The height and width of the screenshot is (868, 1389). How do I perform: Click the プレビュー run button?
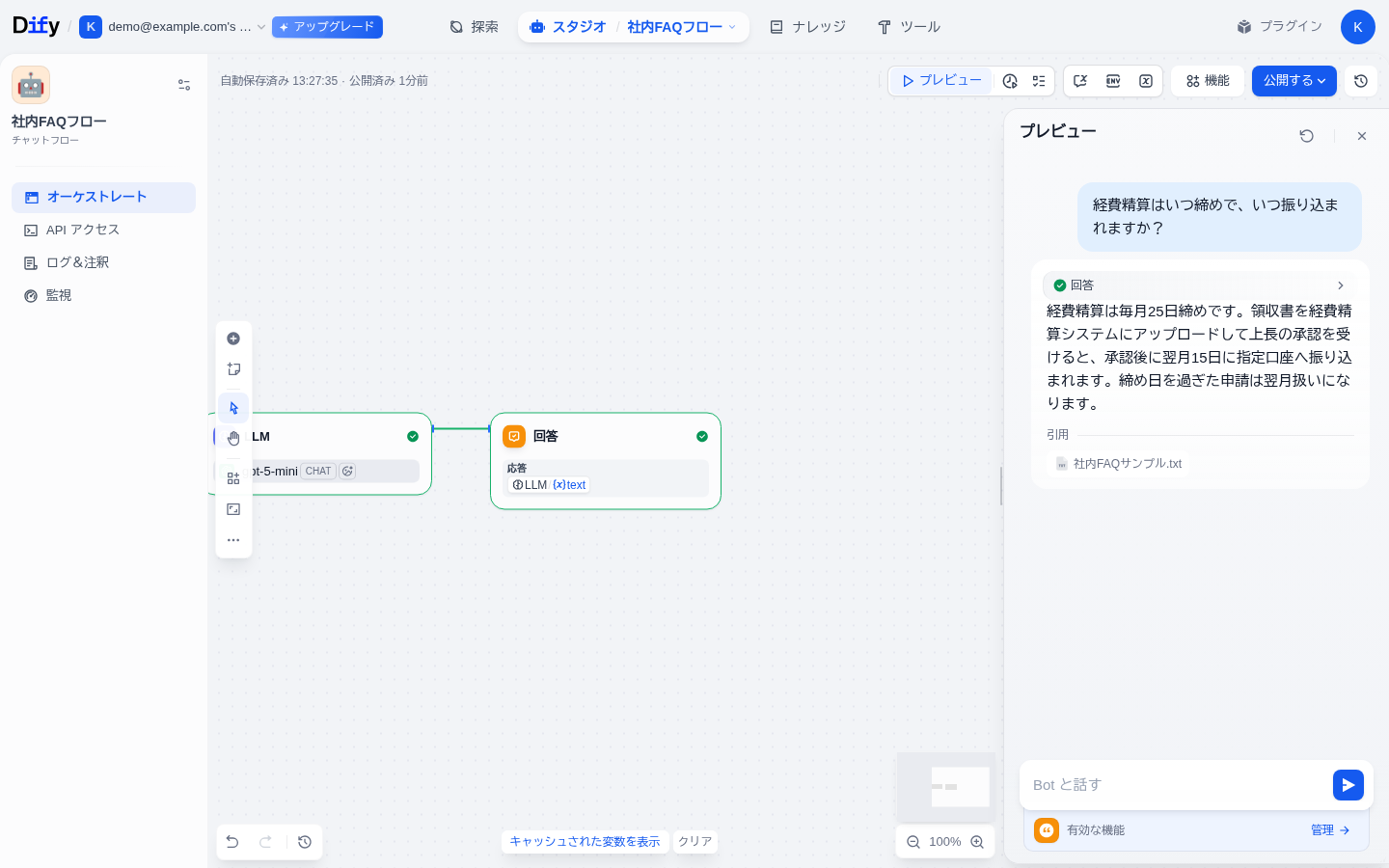click(x=941, y=81)
